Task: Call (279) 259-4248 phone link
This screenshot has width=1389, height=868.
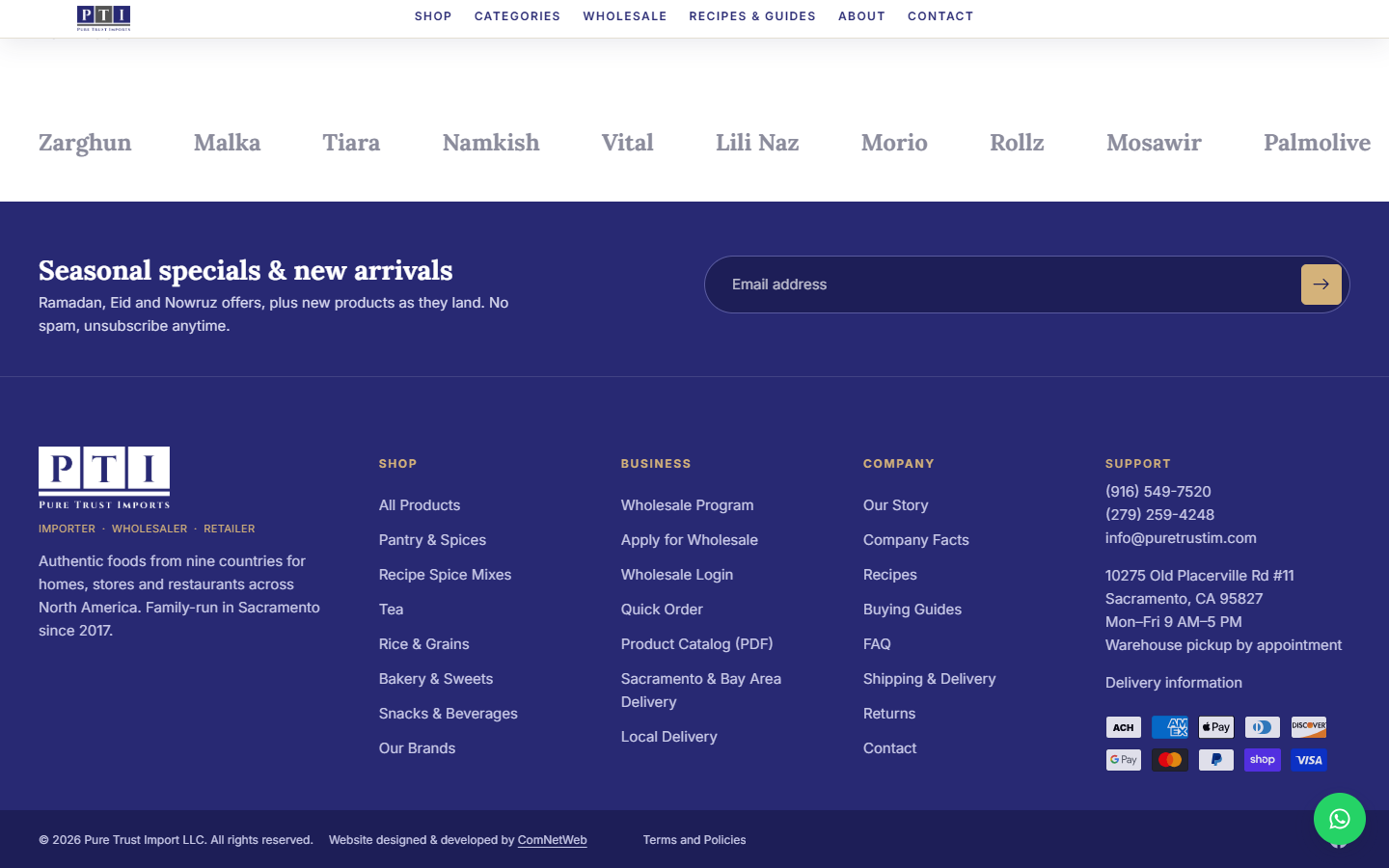Action: (1159, 515)
